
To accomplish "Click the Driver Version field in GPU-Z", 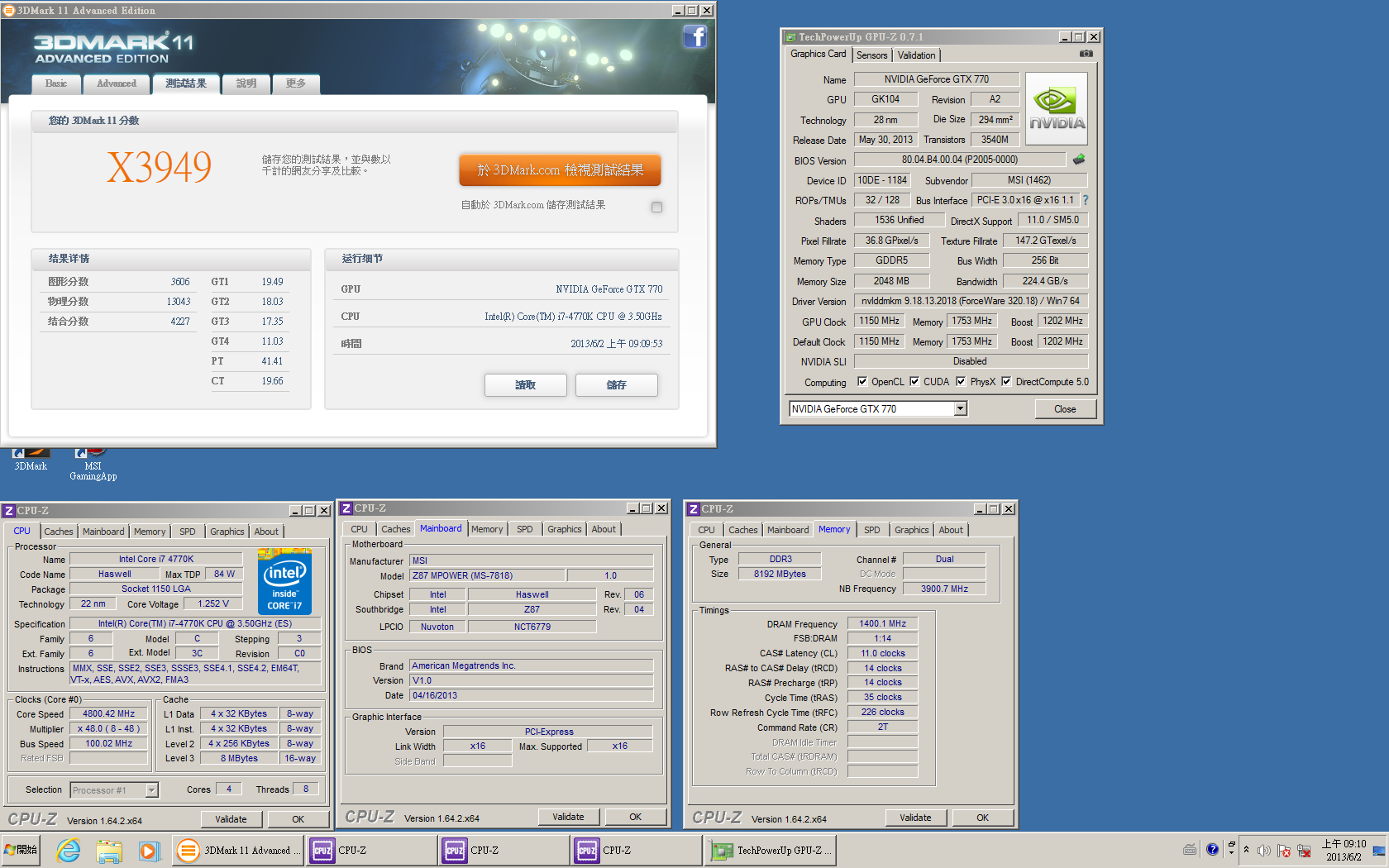I will click(971, 301).
